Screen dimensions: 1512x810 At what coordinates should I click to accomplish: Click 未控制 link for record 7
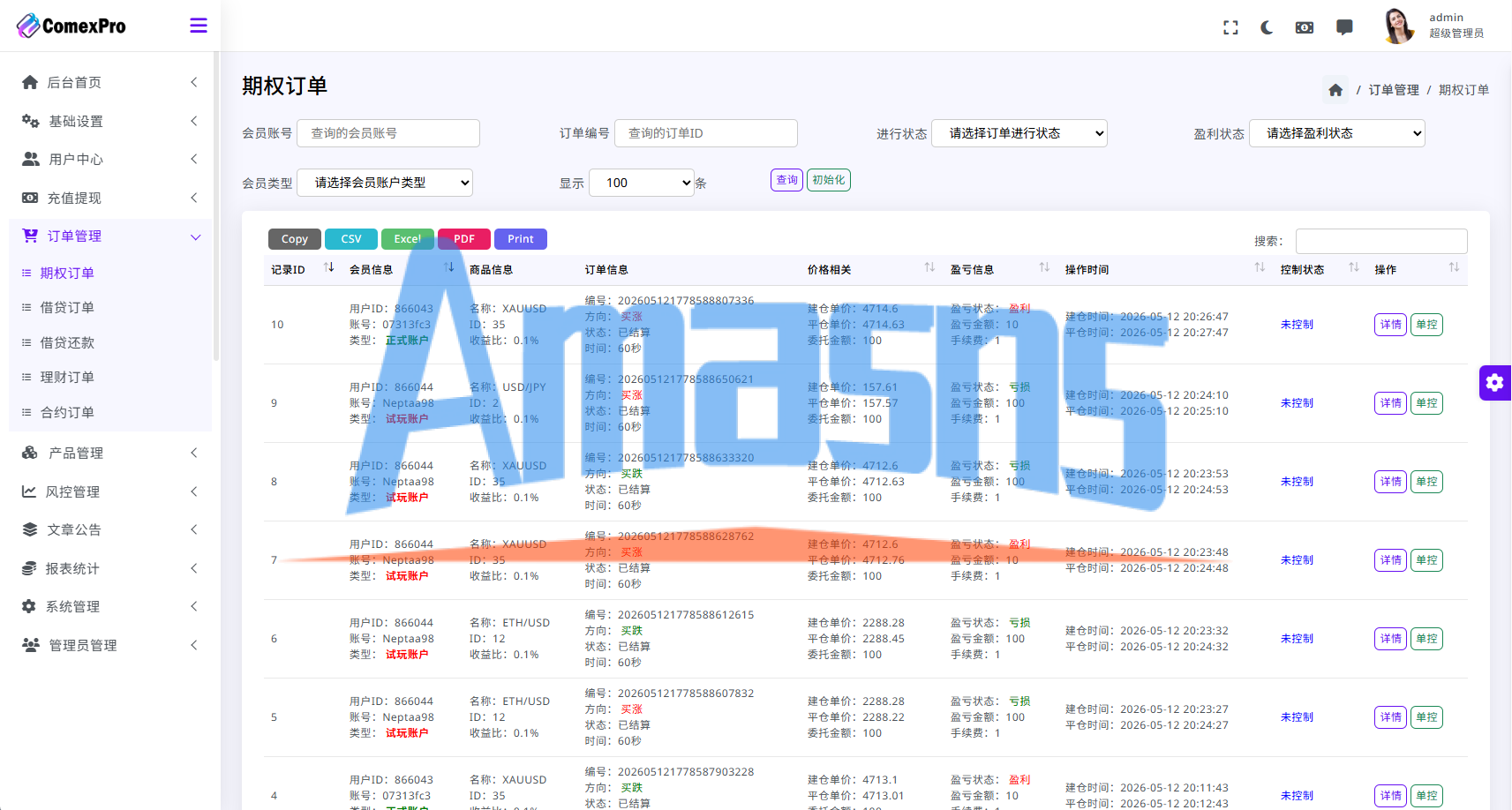[1297, 560]
